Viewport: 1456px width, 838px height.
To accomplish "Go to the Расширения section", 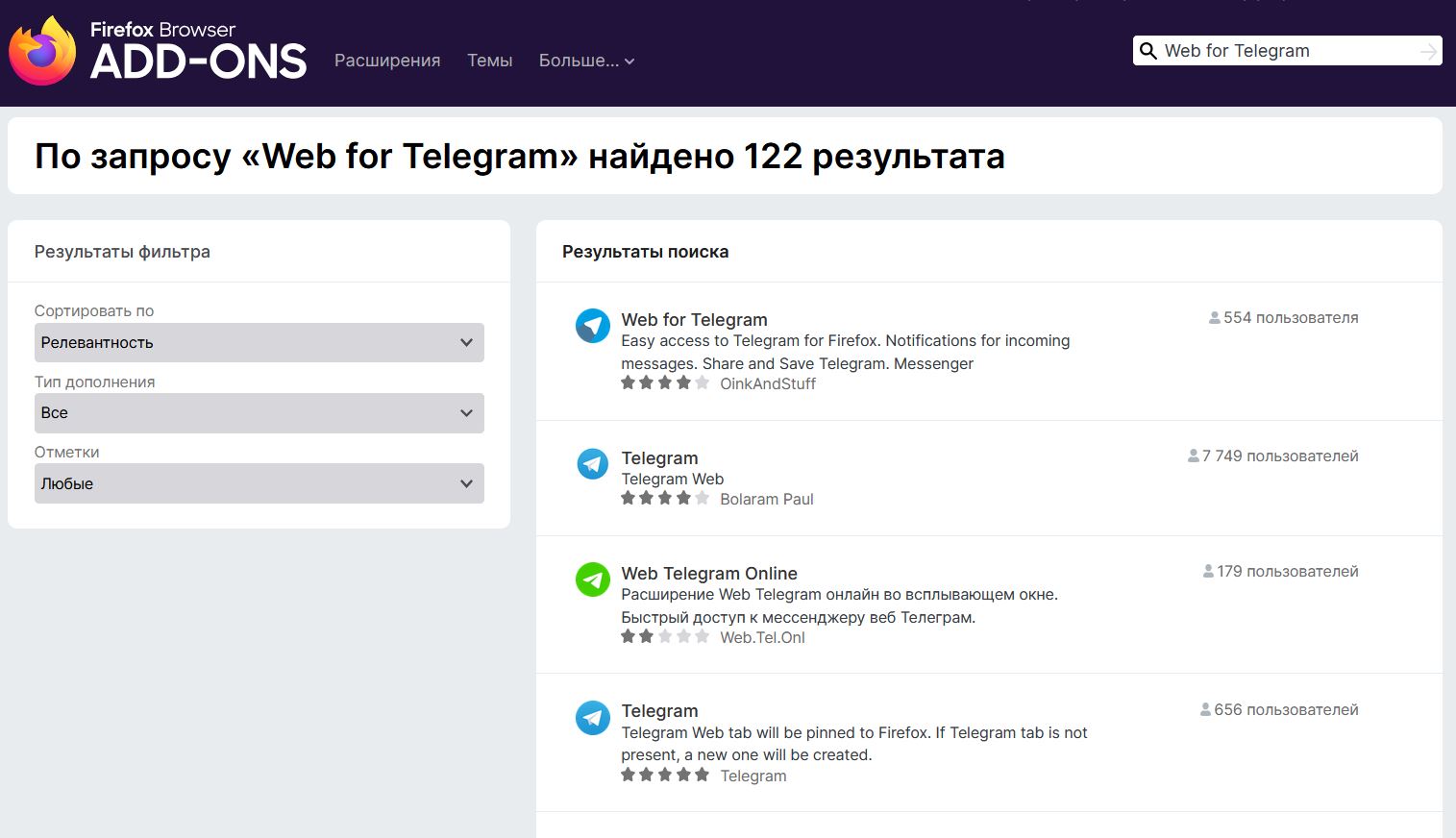I will click(387, 61).
